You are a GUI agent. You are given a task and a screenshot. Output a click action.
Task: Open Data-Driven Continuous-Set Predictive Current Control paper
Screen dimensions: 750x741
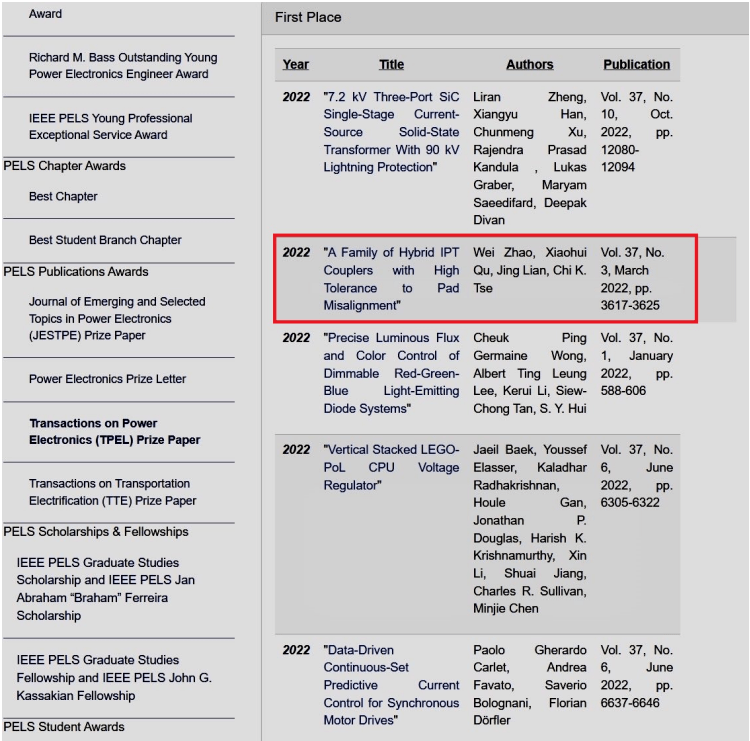pyautogui.click(x=391, y=685)
